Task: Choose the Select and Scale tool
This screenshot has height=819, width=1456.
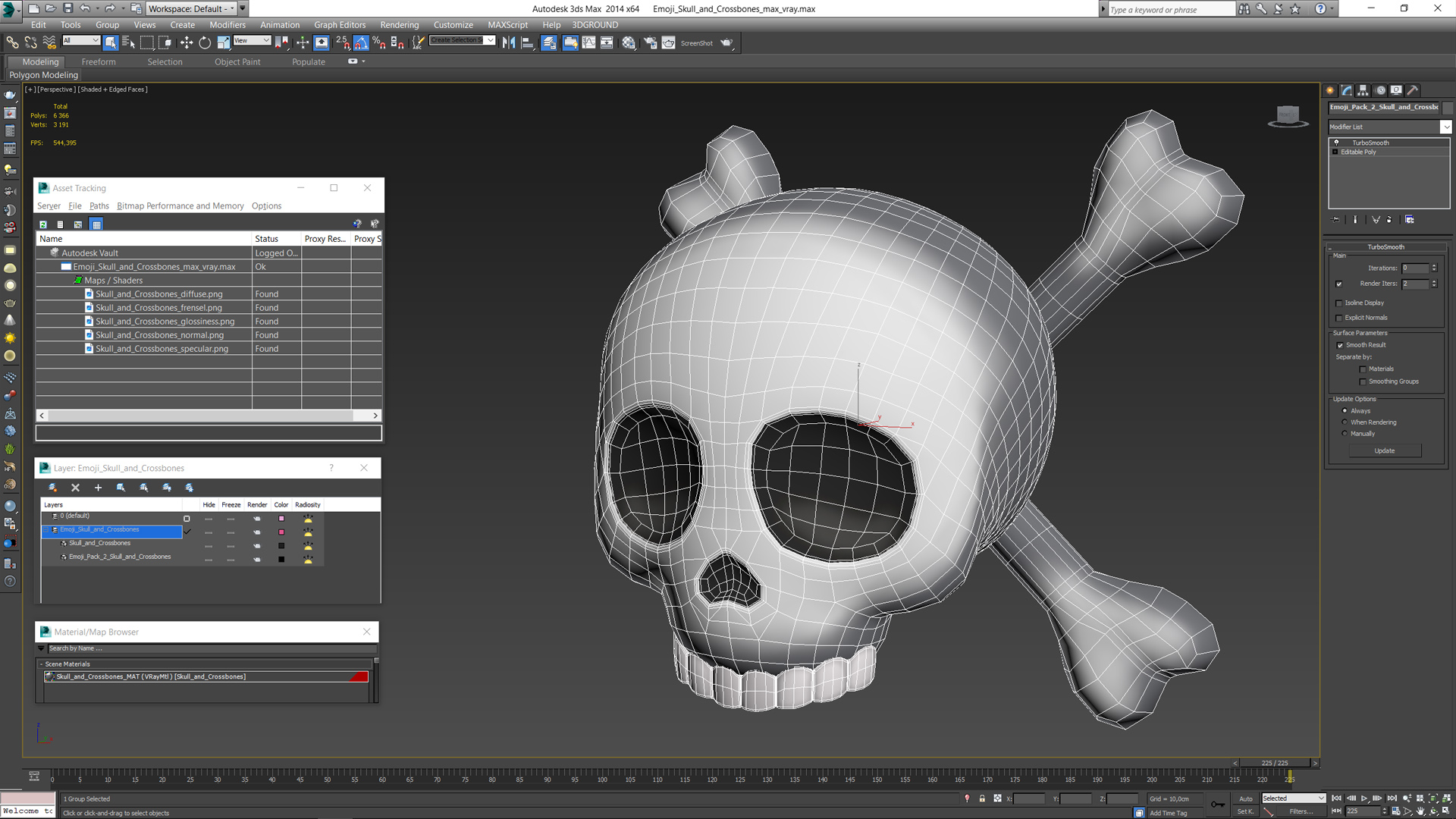Action: pos(223,42)
